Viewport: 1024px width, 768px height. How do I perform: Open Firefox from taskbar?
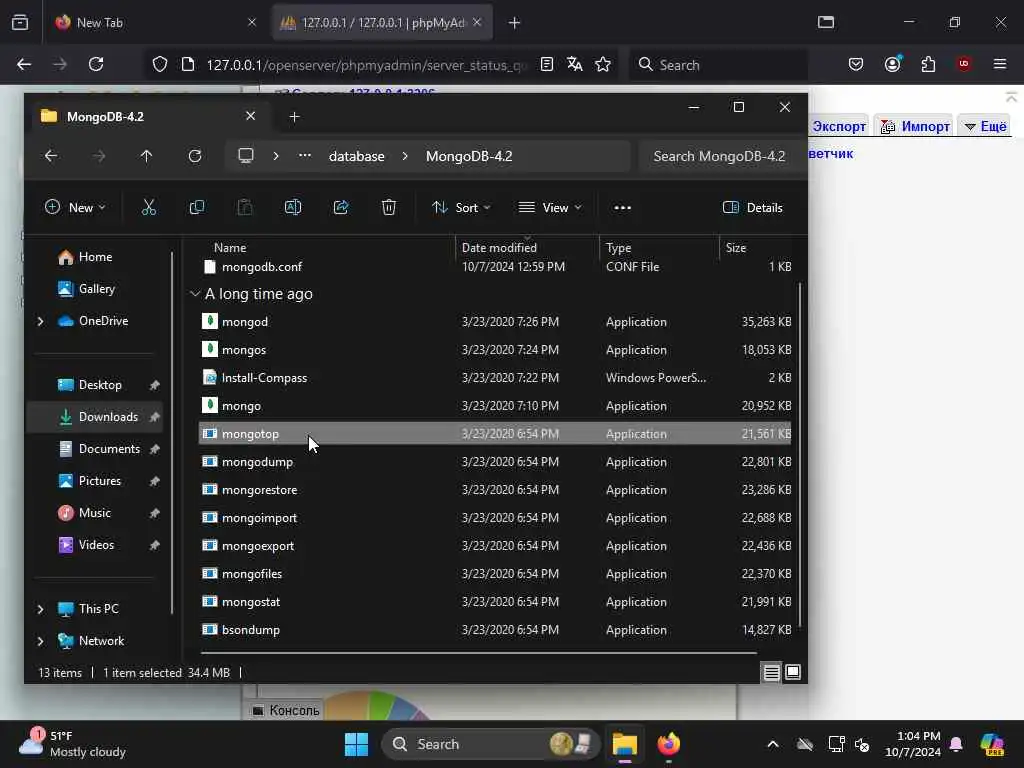[x=669, y=744]
